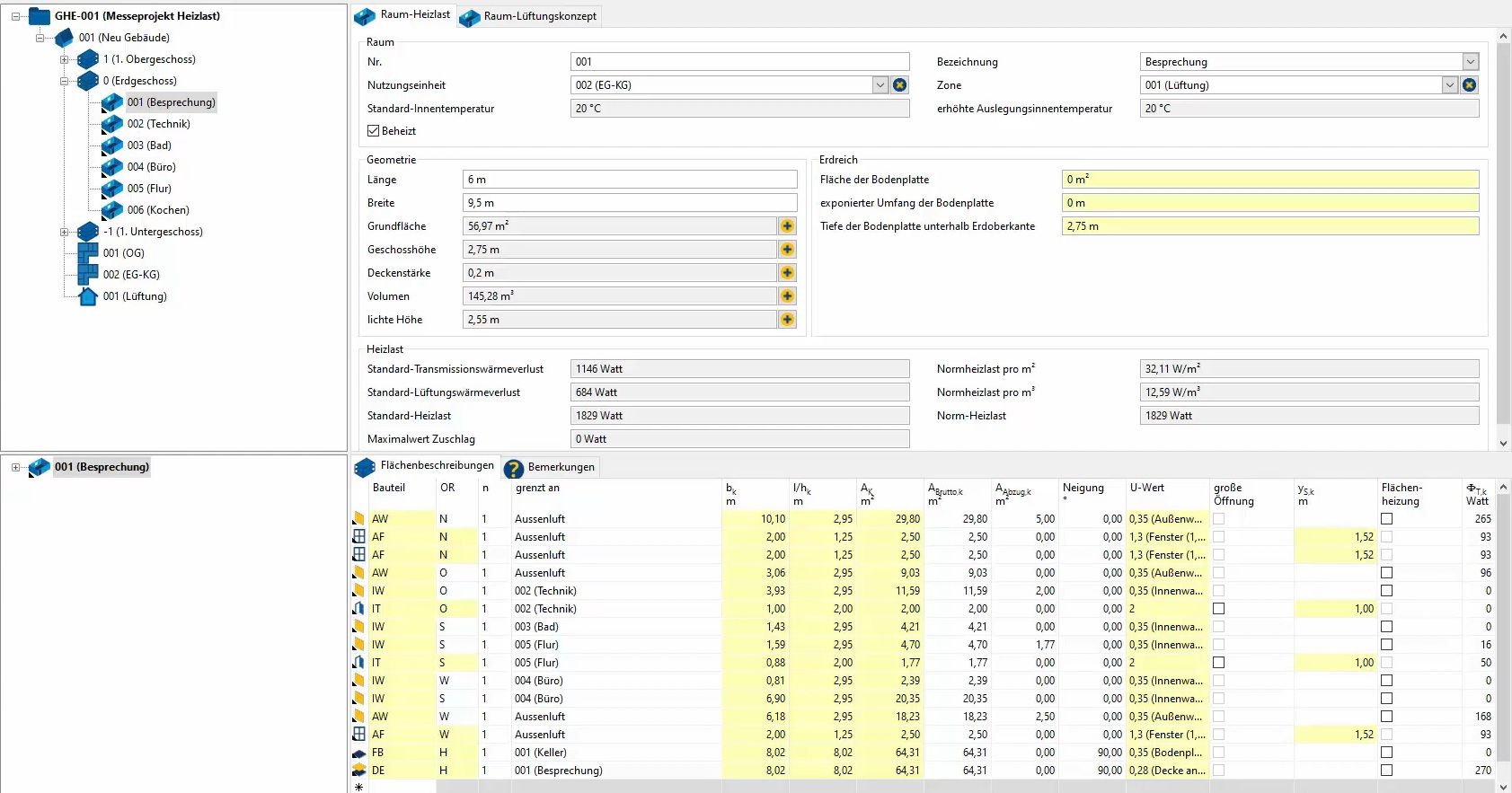Click the room Nr. field

click(x=739, y=62)
